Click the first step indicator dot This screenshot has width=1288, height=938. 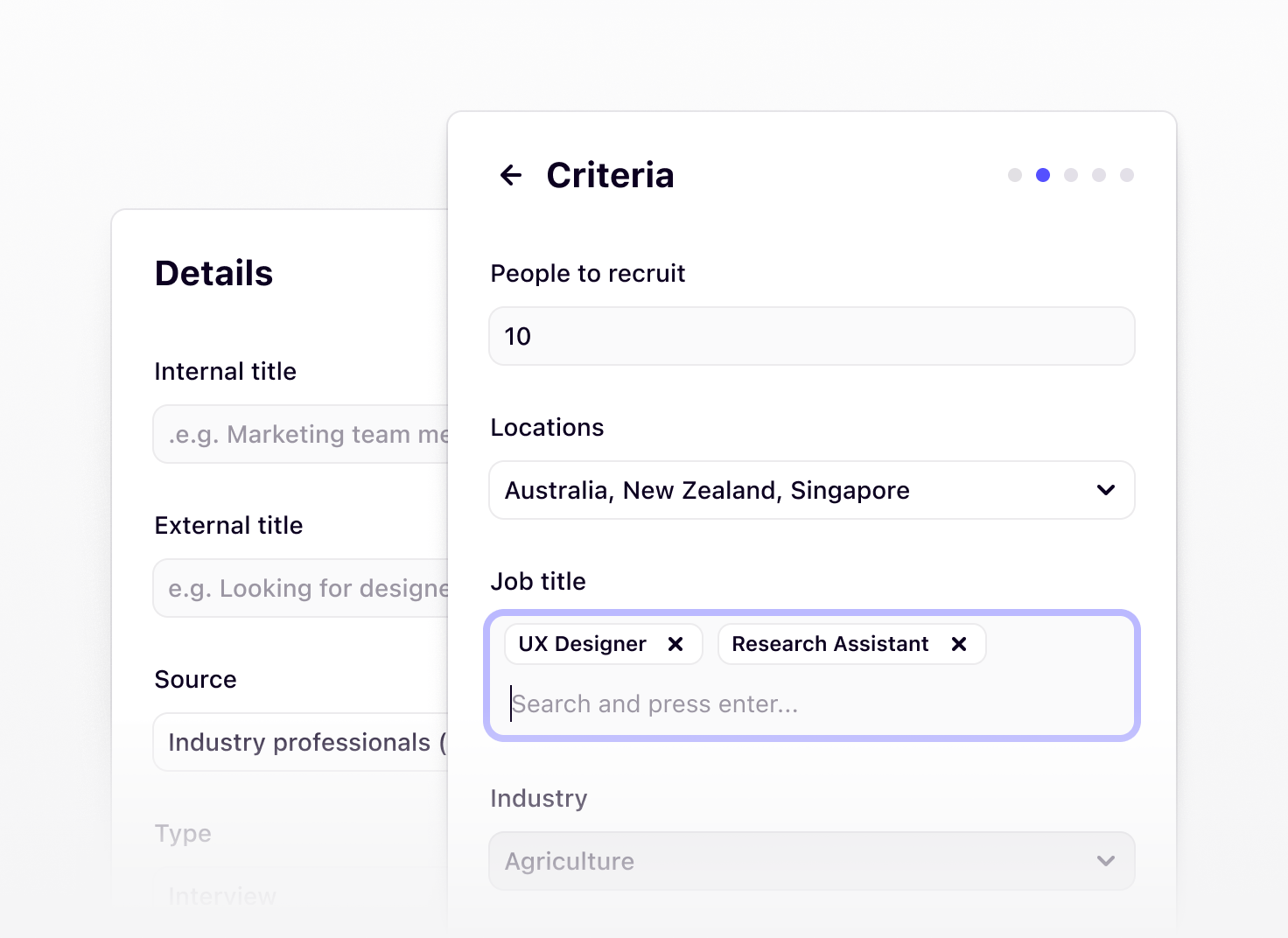click(1014, 175)
